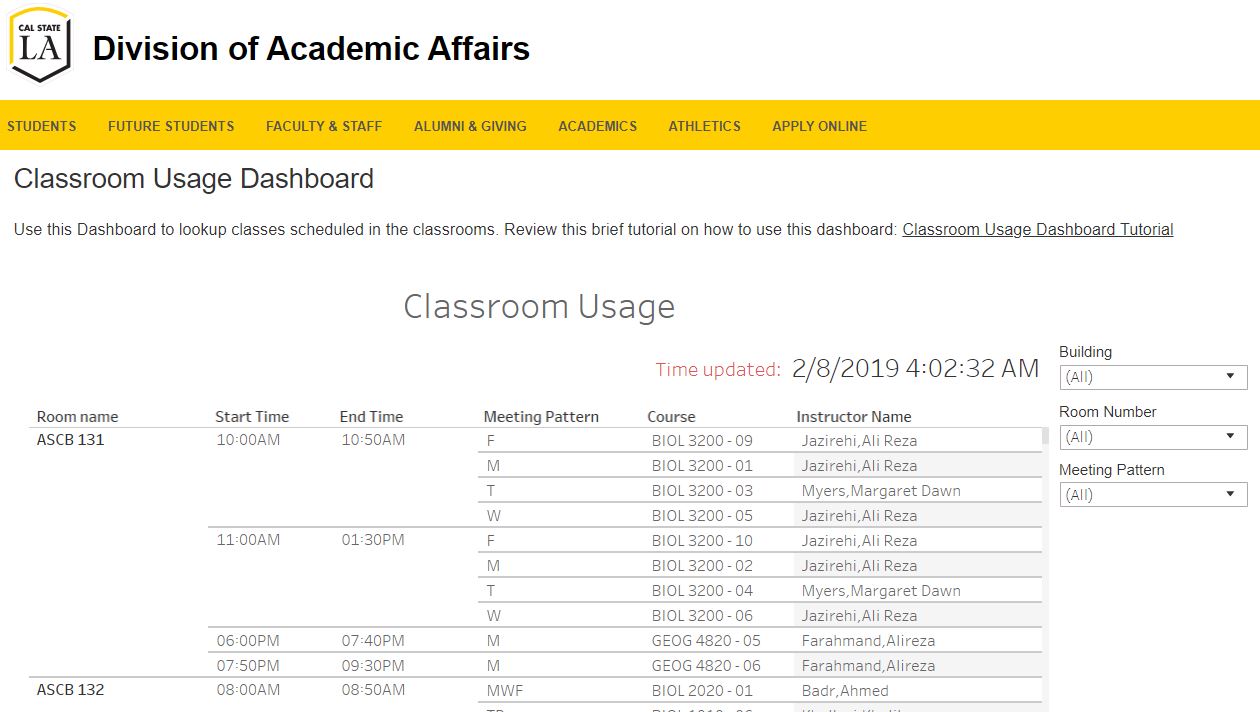Select course BIOL 3200 - 04

coord(702,590)
